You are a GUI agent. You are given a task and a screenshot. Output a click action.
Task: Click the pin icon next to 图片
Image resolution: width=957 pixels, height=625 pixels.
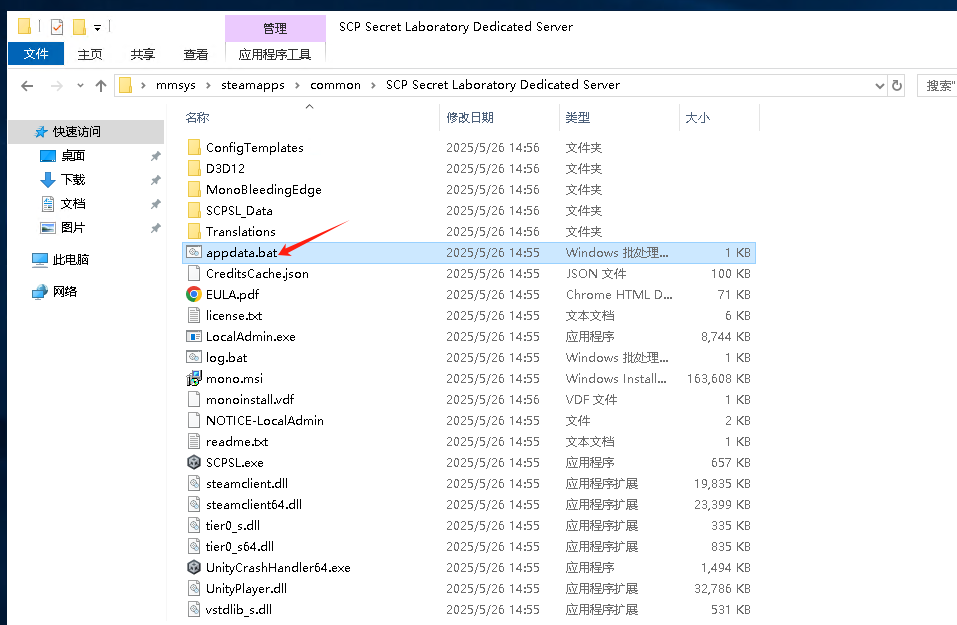point(156,228)
